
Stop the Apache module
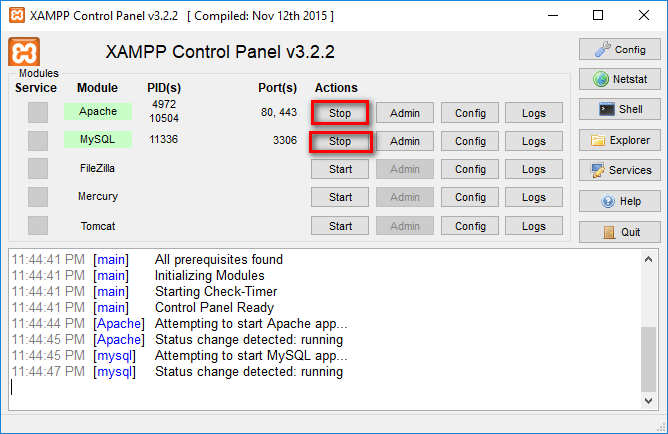coord(340,113)
